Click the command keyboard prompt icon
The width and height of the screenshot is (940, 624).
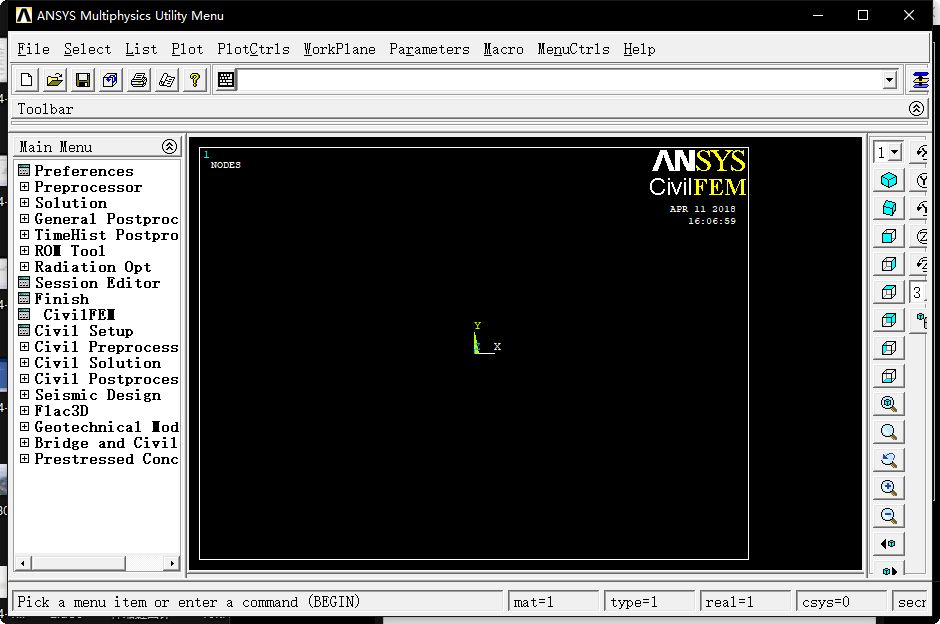[226, 80]
